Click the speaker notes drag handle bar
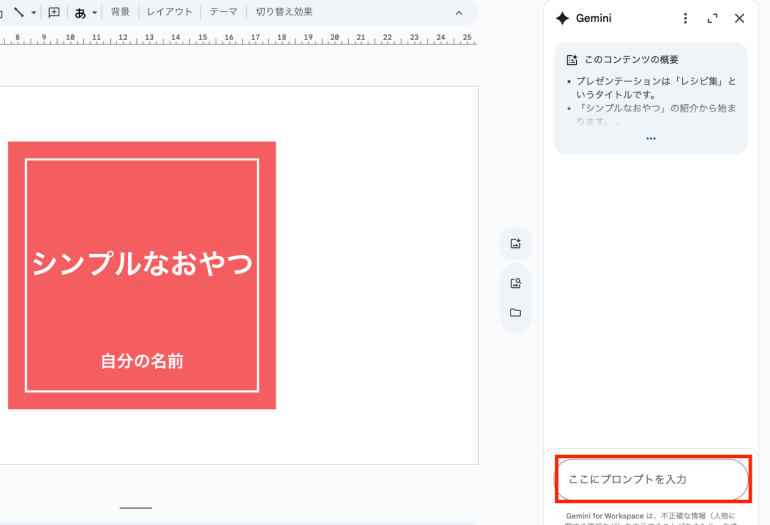Screen dimensions: 770x525 pyautogui.click(x=136, y=508)
